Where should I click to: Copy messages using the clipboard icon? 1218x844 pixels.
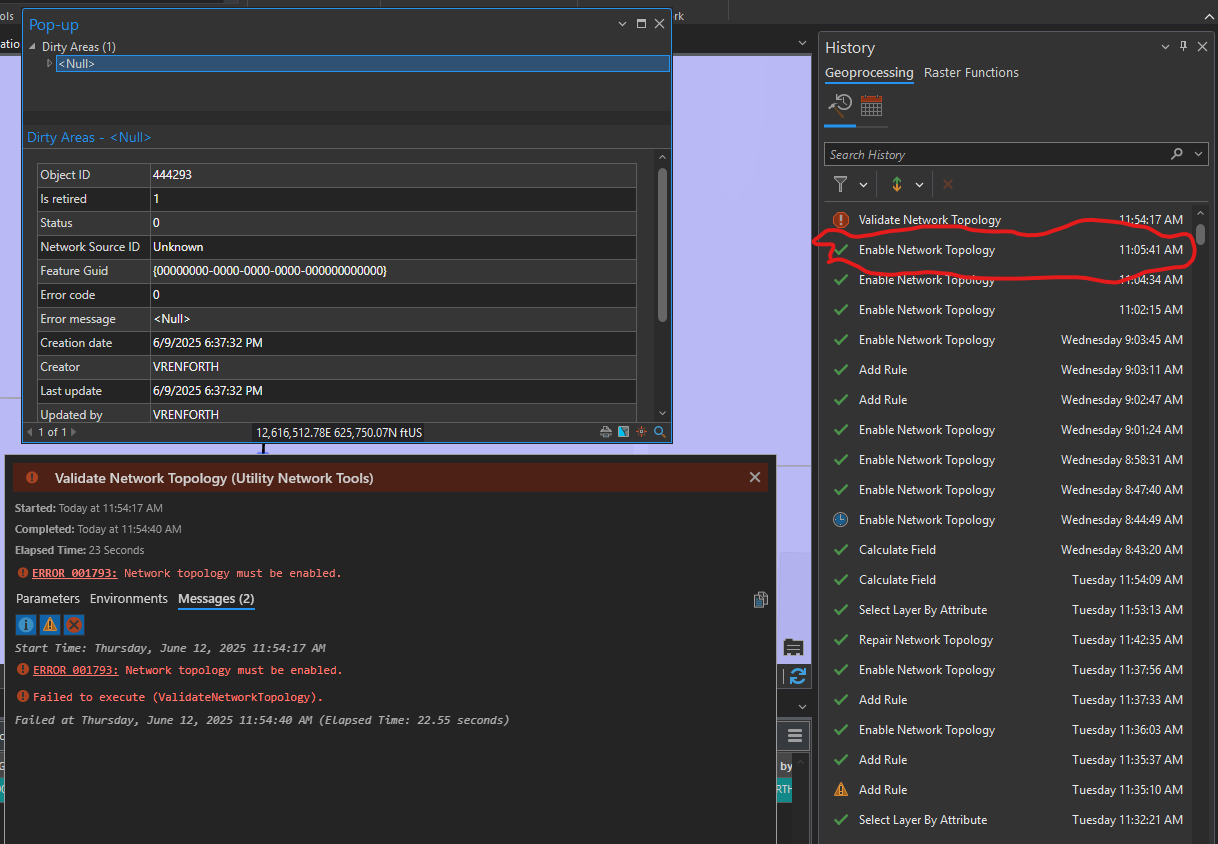coord(760,600)
